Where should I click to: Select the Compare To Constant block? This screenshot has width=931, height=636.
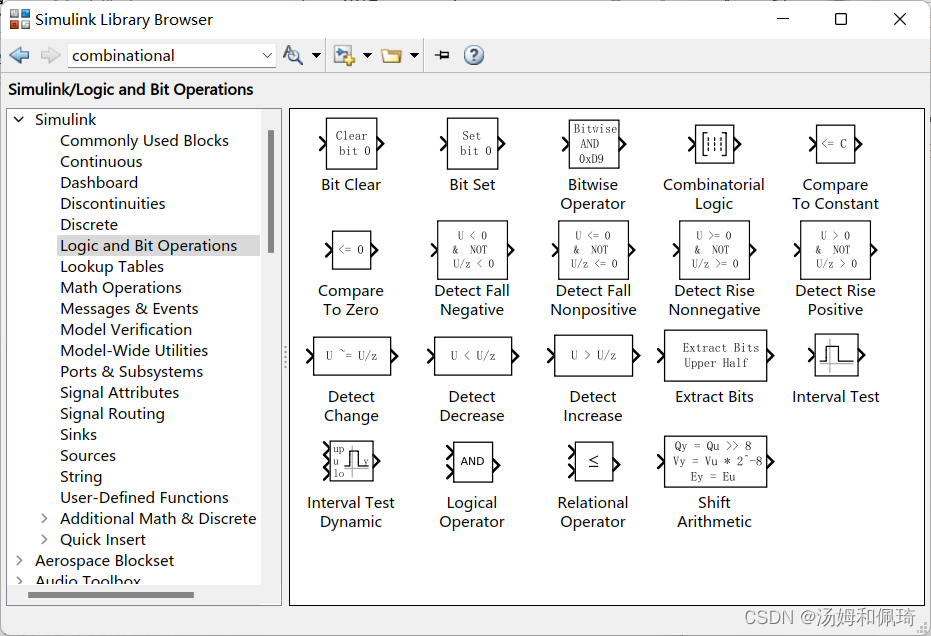(x=835, y=144)
